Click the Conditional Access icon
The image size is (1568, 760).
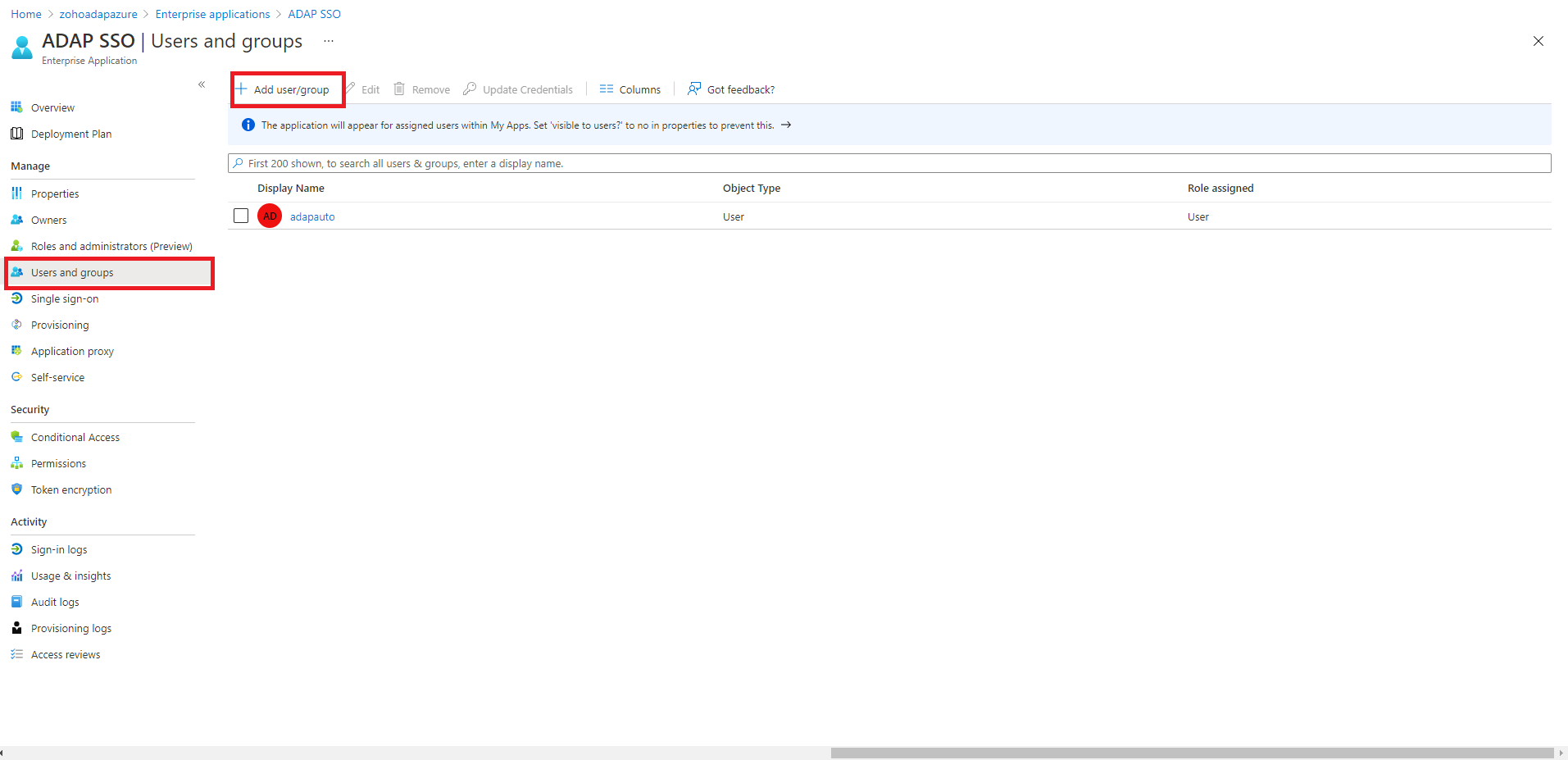[x=16, y=437]
